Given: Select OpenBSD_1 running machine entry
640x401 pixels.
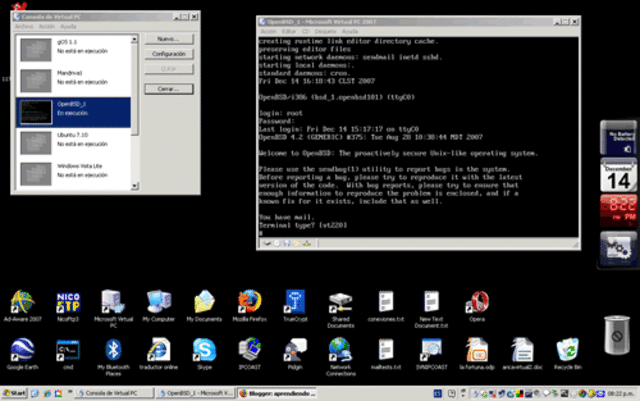Looking at the screenshot, I should point(73,112).
